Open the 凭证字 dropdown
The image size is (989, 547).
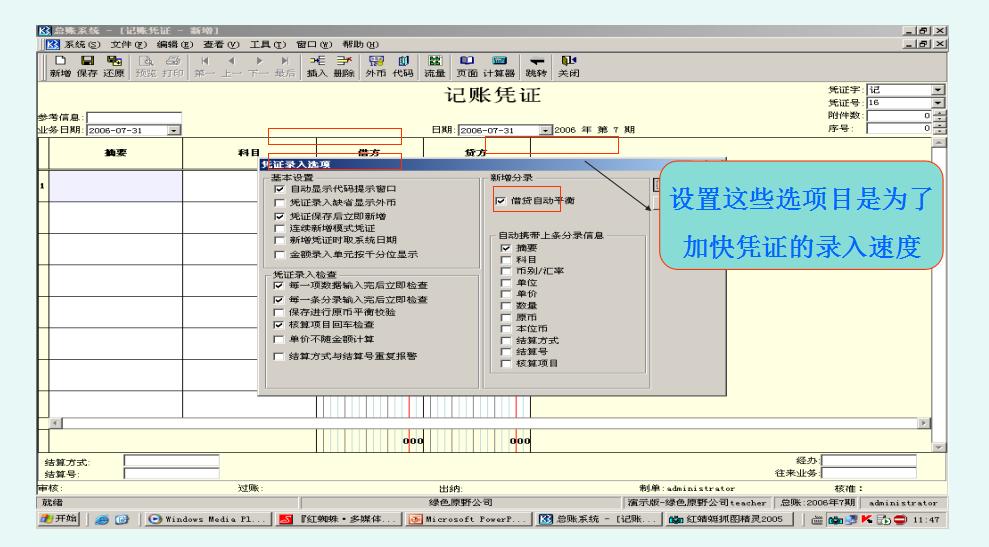[938, 90]
